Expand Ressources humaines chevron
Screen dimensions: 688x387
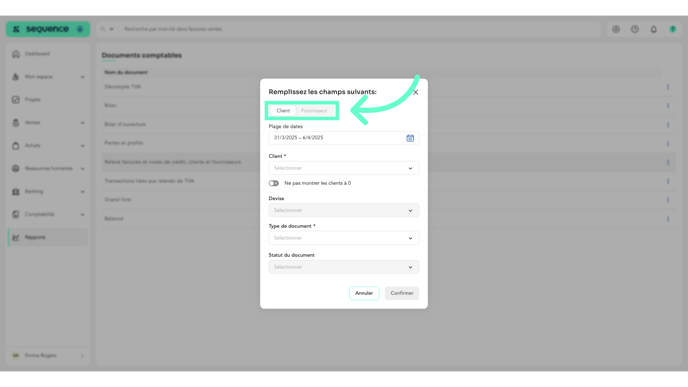pyautogui.click(x=82, y=168)
